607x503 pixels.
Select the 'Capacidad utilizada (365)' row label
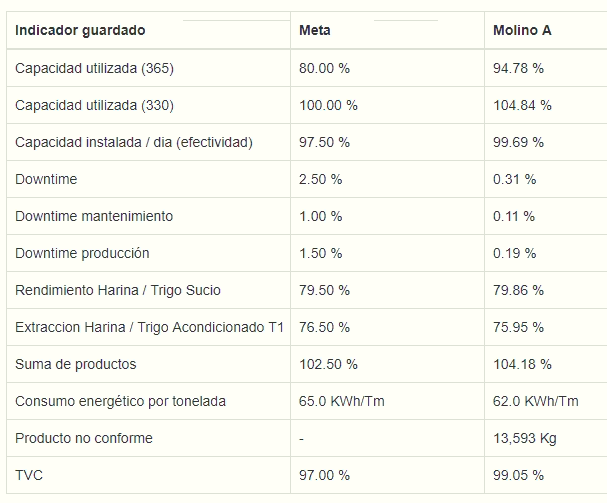pyautogui.click(x=94, y=68)
